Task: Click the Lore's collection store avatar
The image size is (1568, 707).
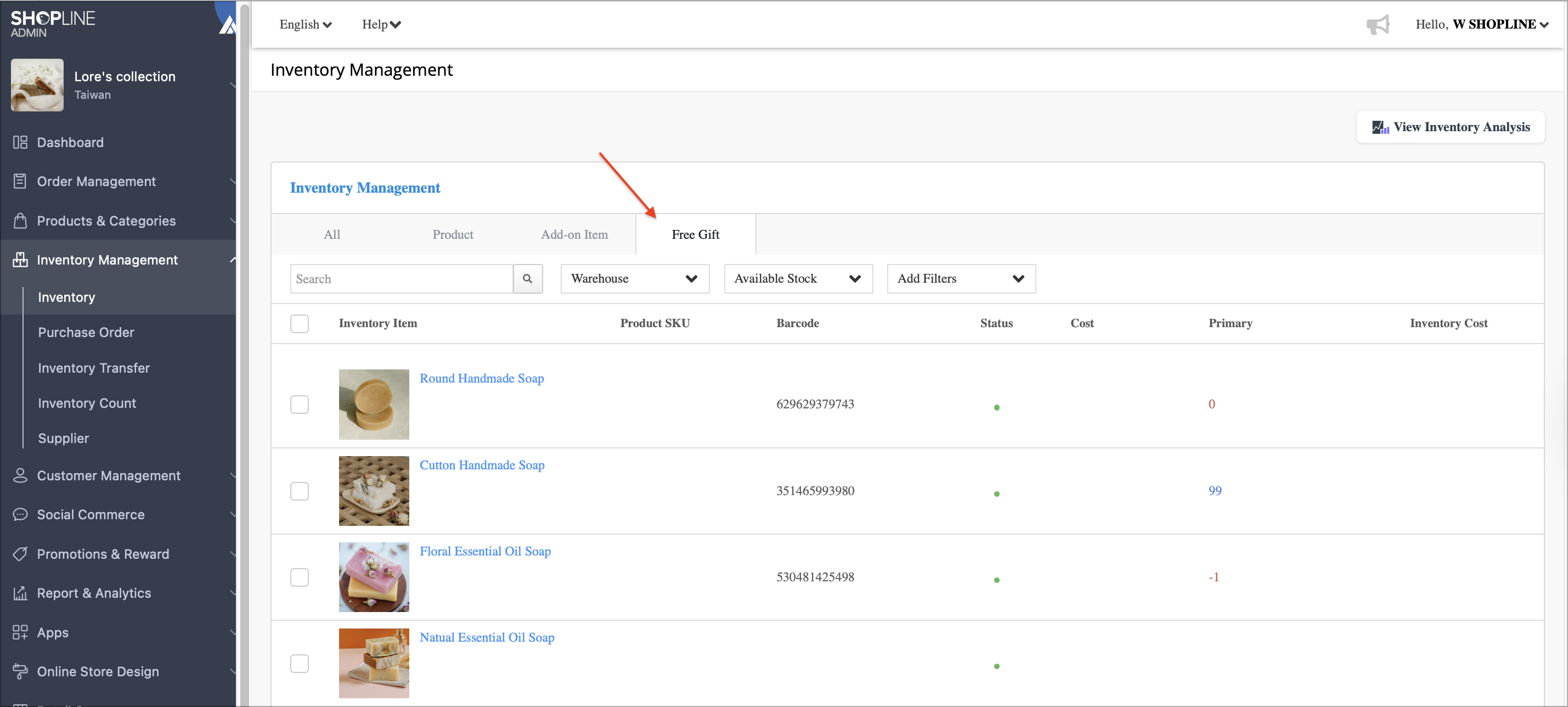Action: tap(37, 85)
